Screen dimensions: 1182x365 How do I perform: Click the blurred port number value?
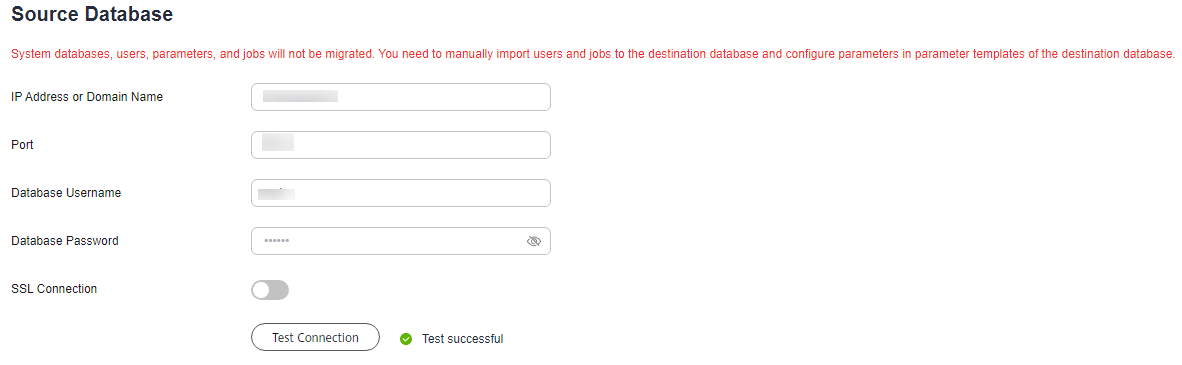[x=277, y=143]
